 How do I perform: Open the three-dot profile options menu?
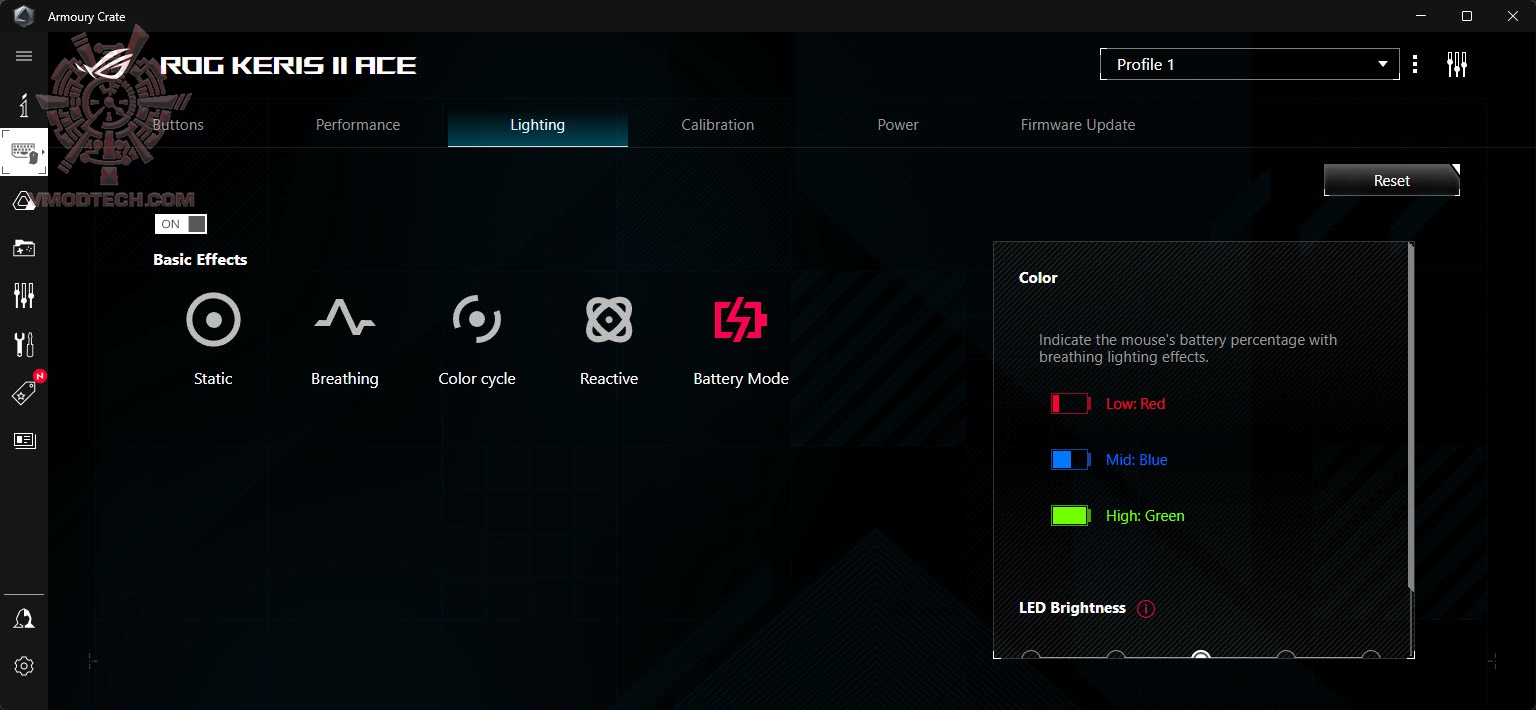click(x=1415, y=65)
